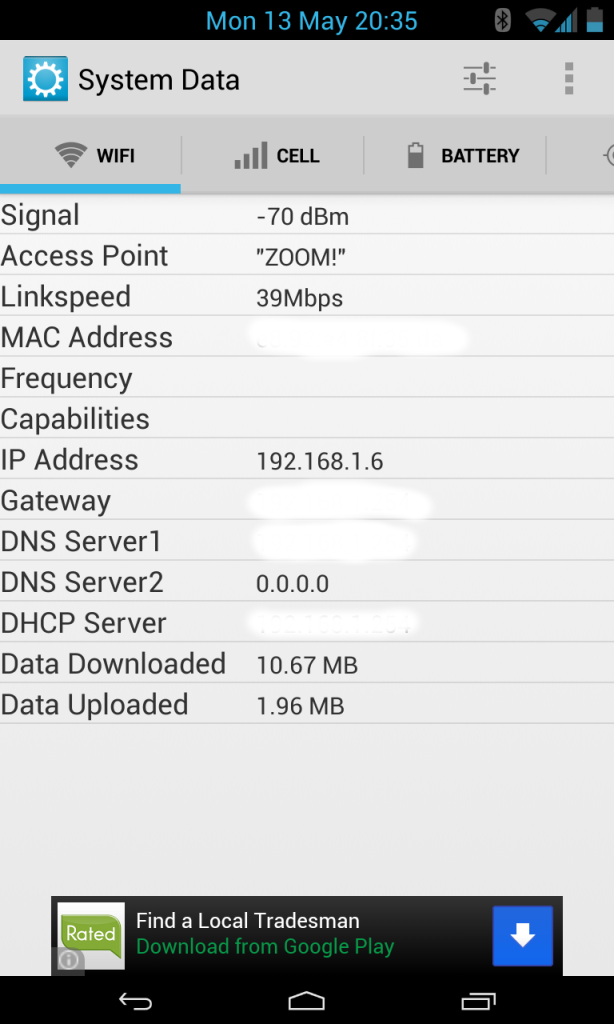Tap the System Data gear app icon
Screen dimensions: 614x1024
point(45,79)
